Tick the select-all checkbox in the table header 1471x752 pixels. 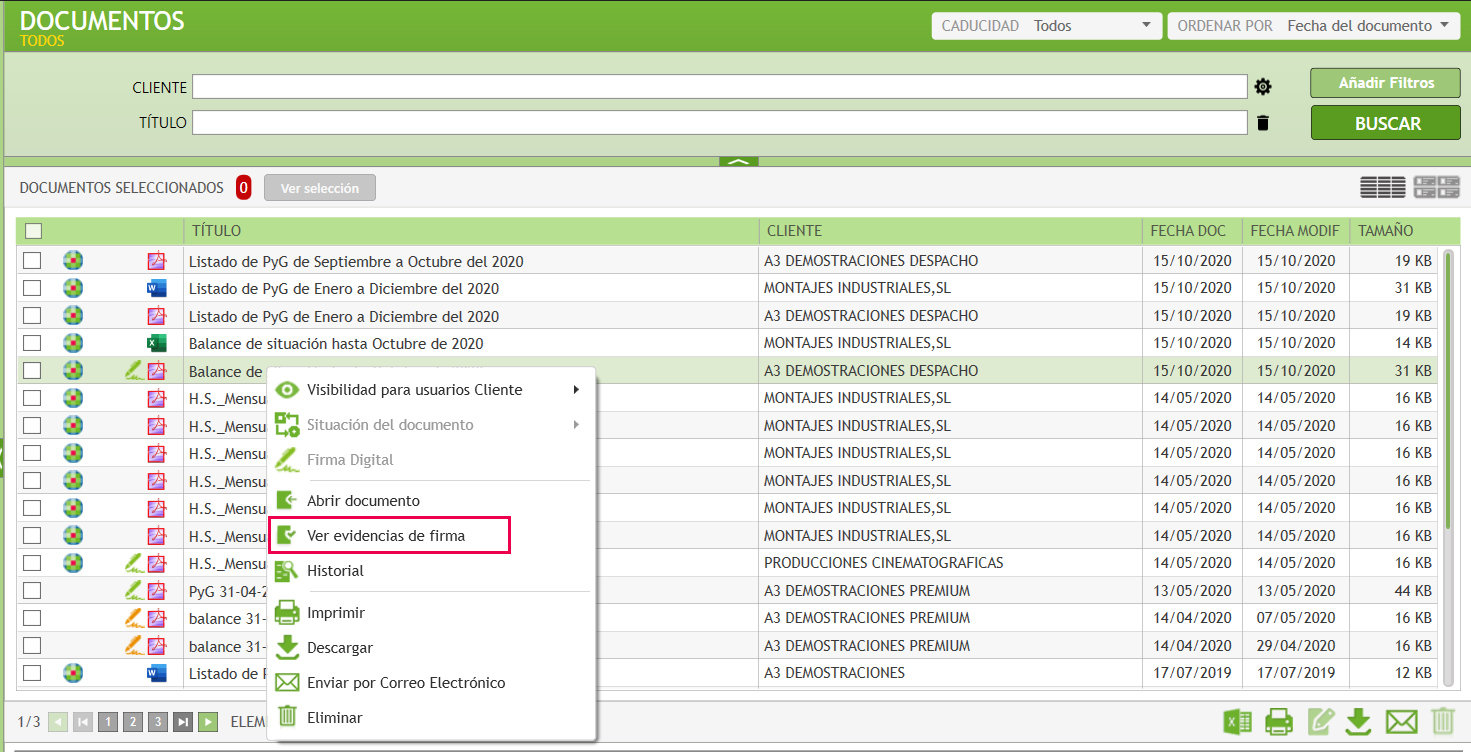point(33,231)
